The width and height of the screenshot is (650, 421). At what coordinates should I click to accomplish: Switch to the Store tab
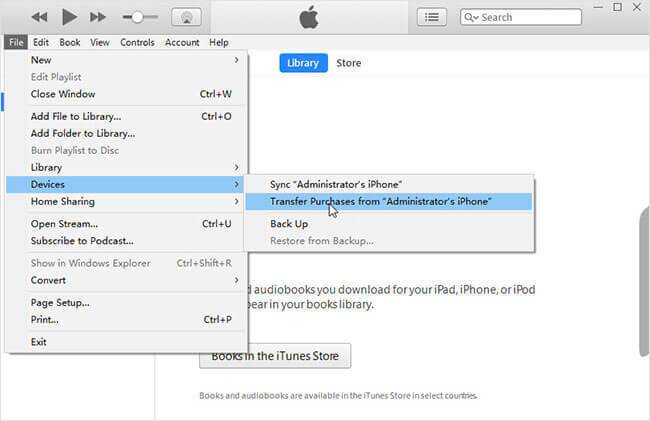pyautogui.click(x=348, y=63)
